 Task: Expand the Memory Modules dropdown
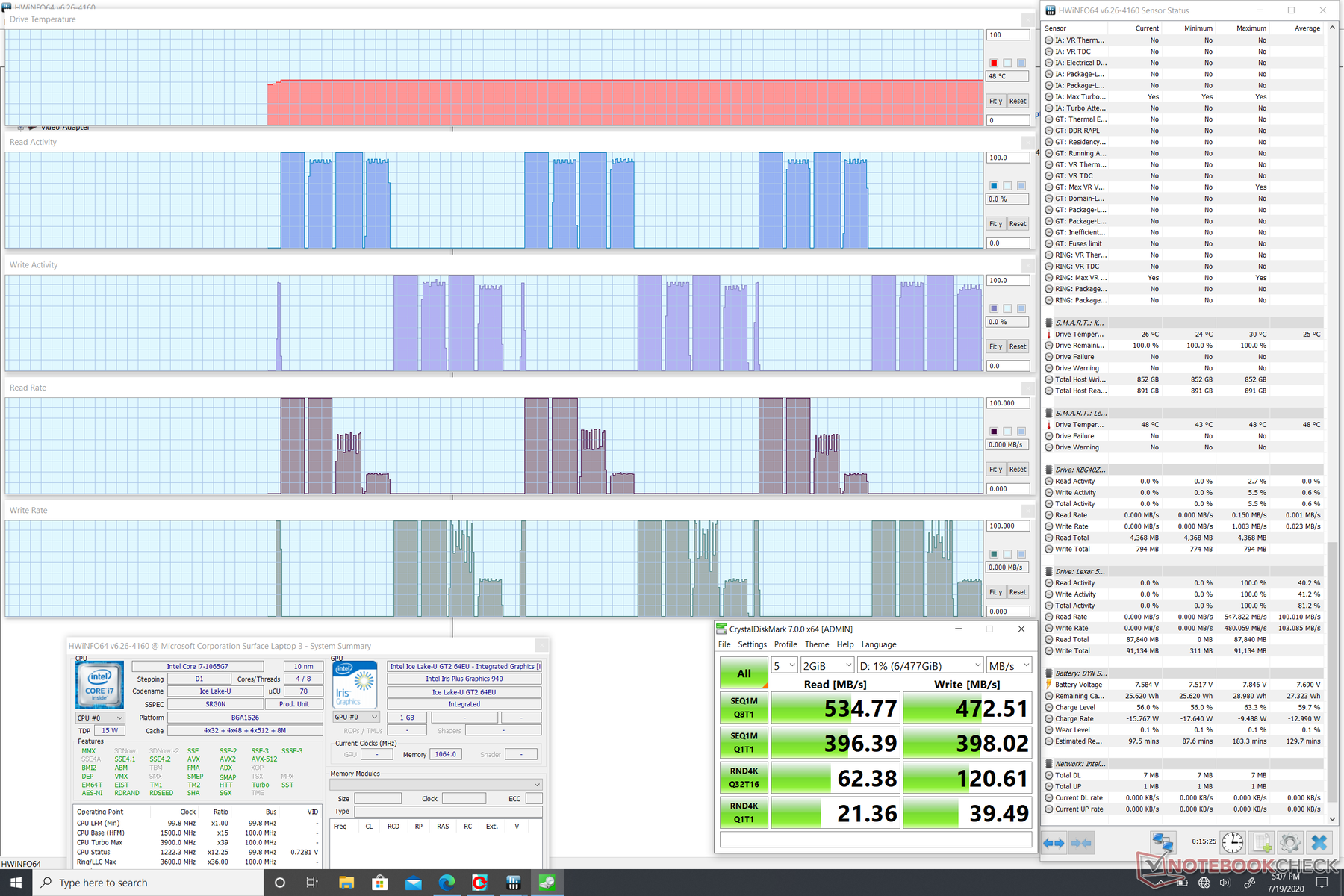click(436, 784)
